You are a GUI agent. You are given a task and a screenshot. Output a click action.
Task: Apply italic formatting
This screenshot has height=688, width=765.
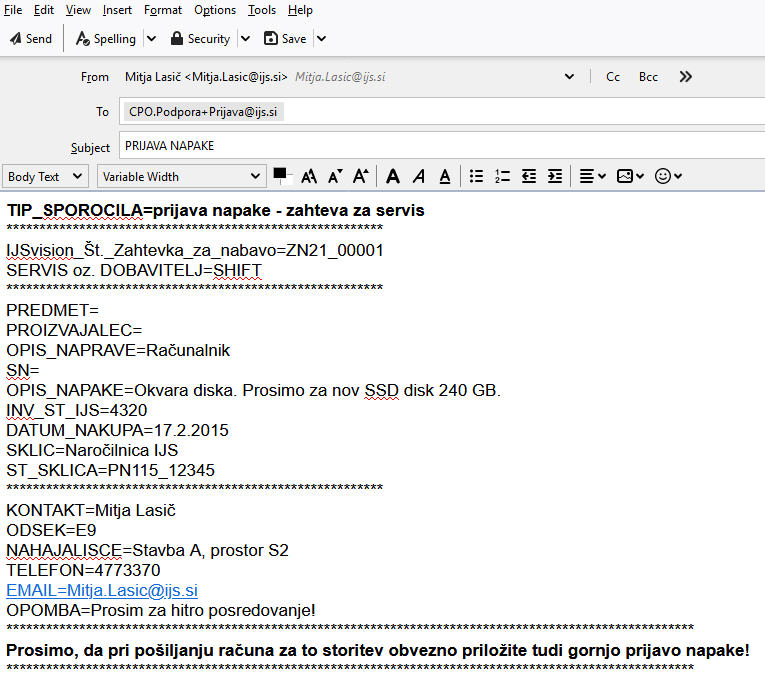(x=418, y=176)
